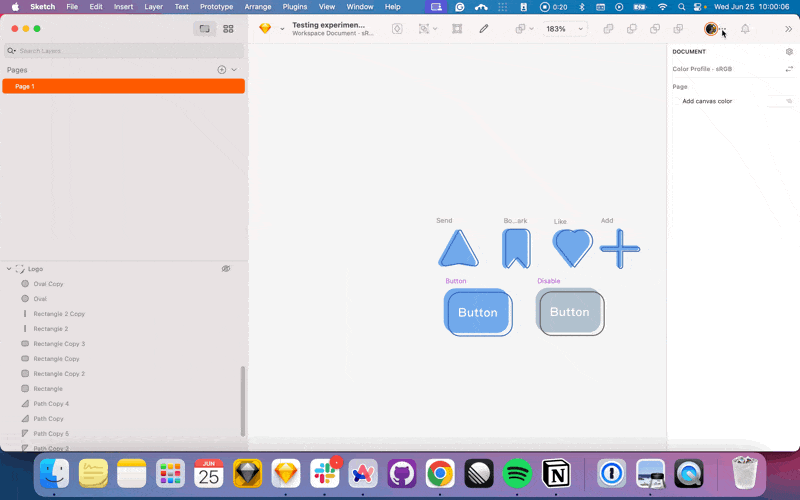Switch sidebar to Layers list view
This screenshot has height=500, width=800.
click(205, 29)
